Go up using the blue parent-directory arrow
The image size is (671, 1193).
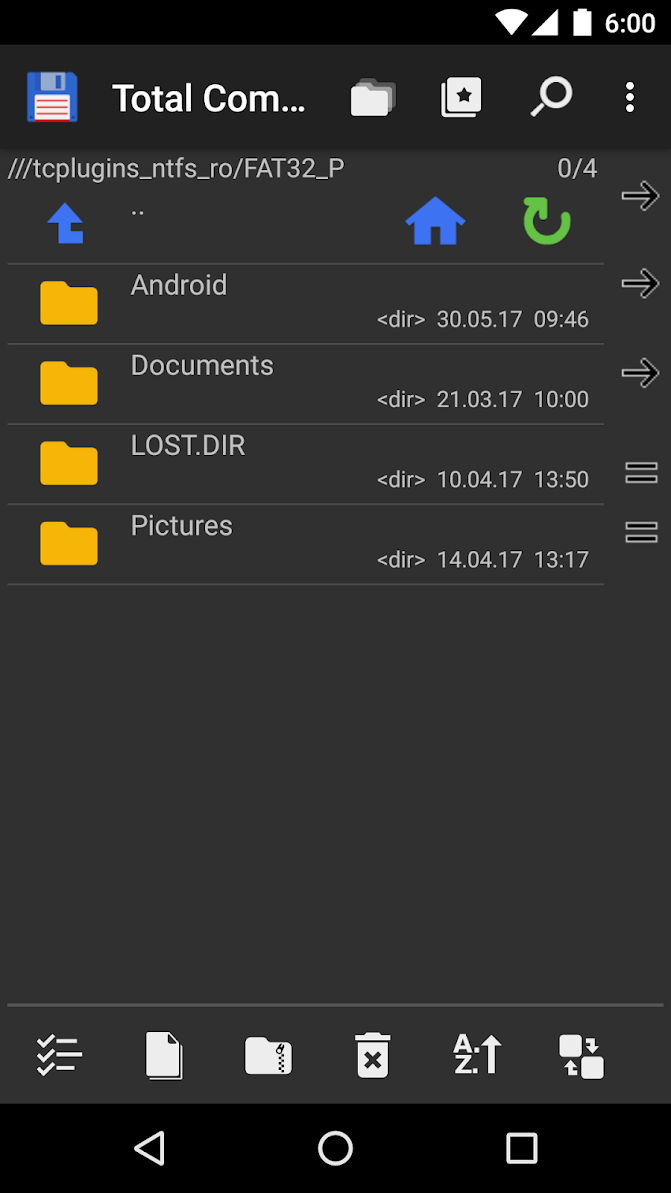click(66, 223)
